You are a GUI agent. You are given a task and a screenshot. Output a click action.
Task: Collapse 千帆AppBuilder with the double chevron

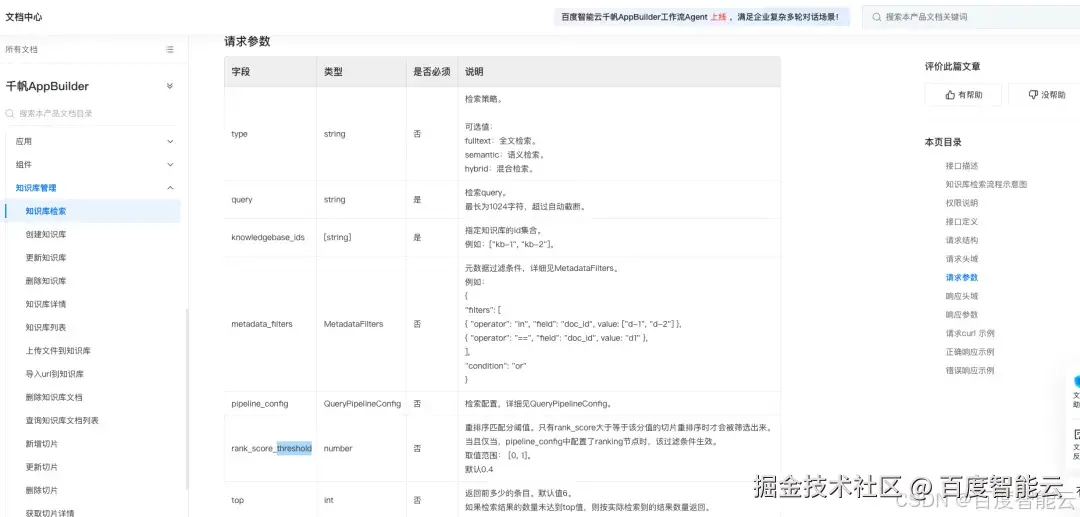tap(169, 86)
